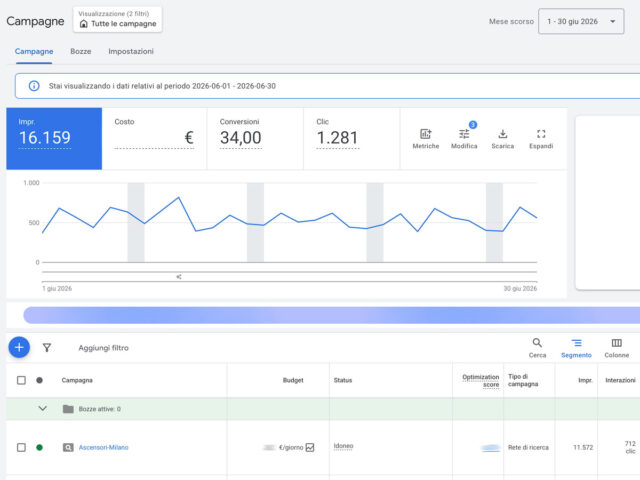Sort by the Budget column header
Screen dimensions: 640x480
tap(293, 380)
